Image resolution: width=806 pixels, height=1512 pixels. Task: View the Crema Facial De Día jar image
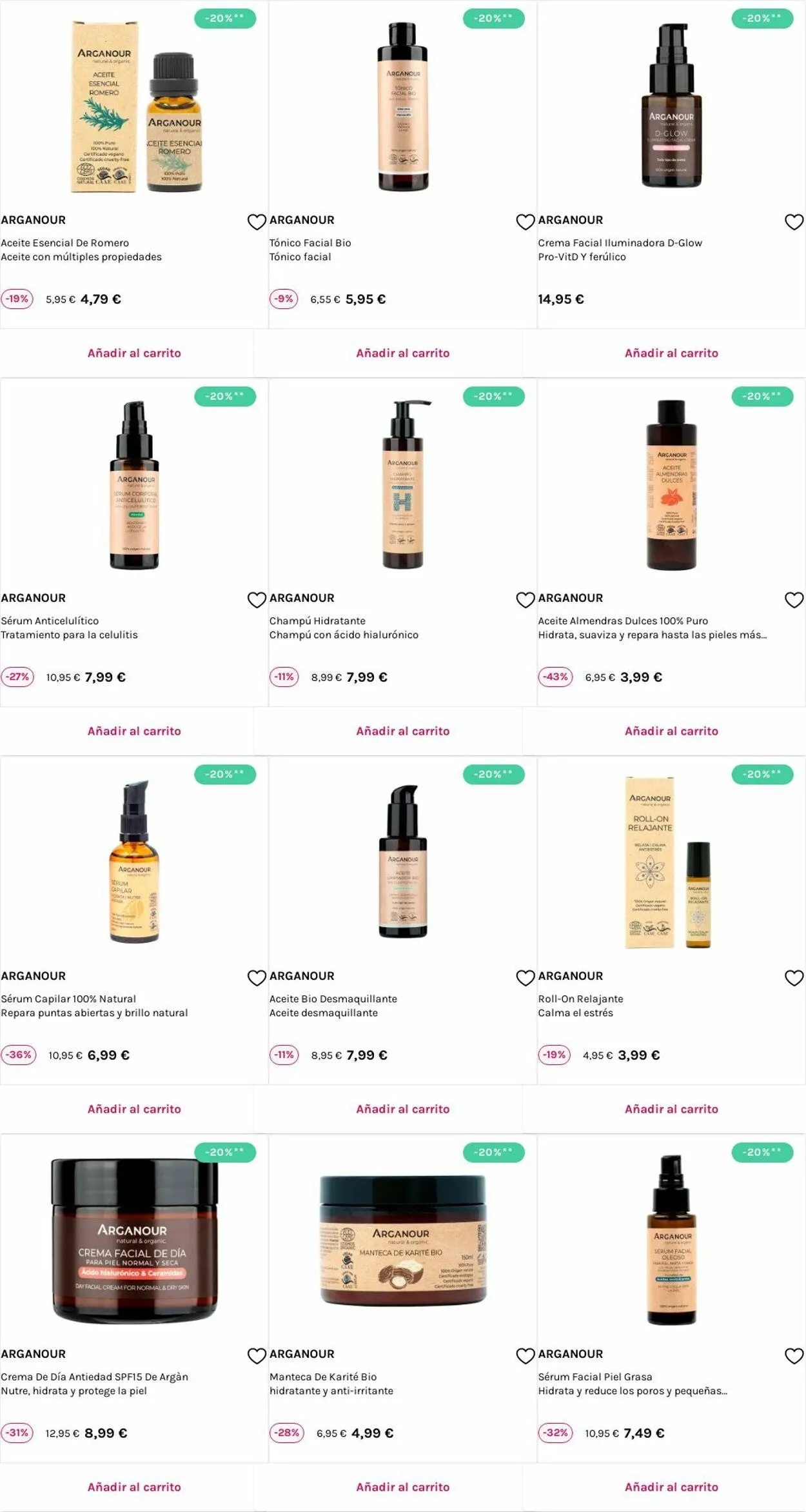(x=134, y=1240)
